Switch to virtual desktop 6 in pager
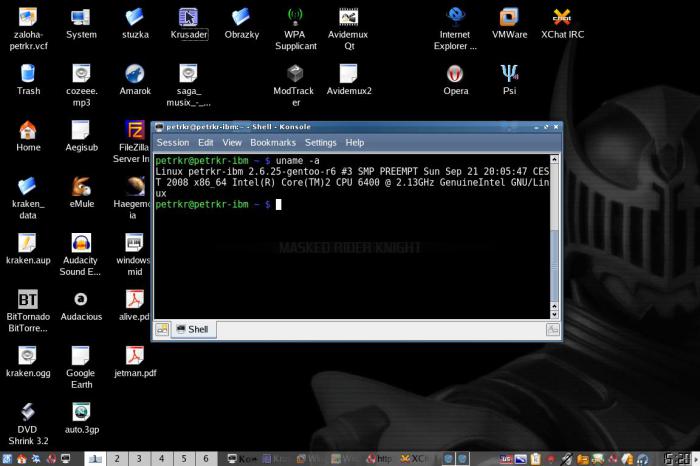700x466 pixels. click(206, 458)
